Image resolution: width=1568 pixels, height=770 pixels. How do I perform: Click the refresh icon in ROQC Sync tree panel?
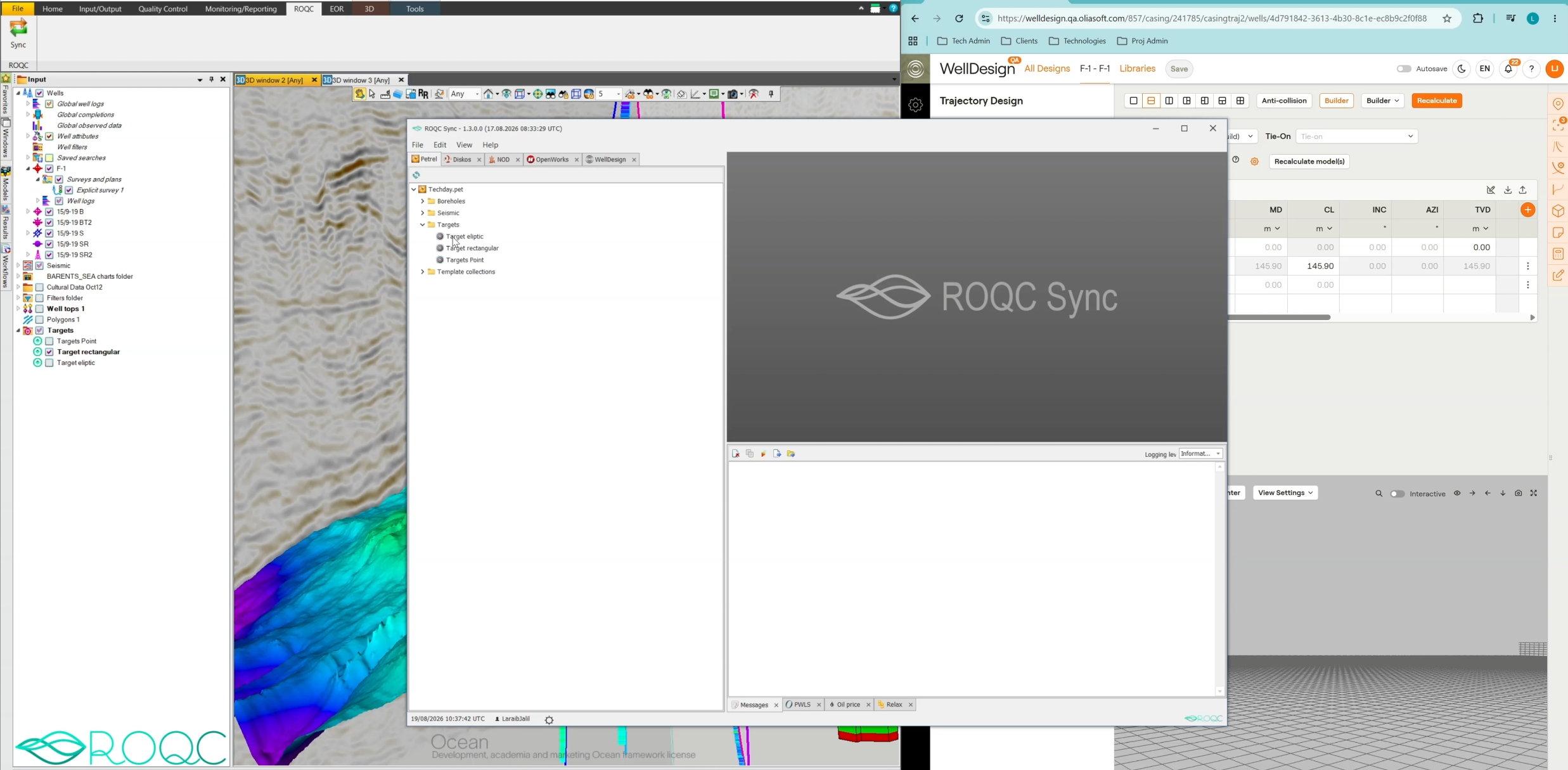(416, 175)
